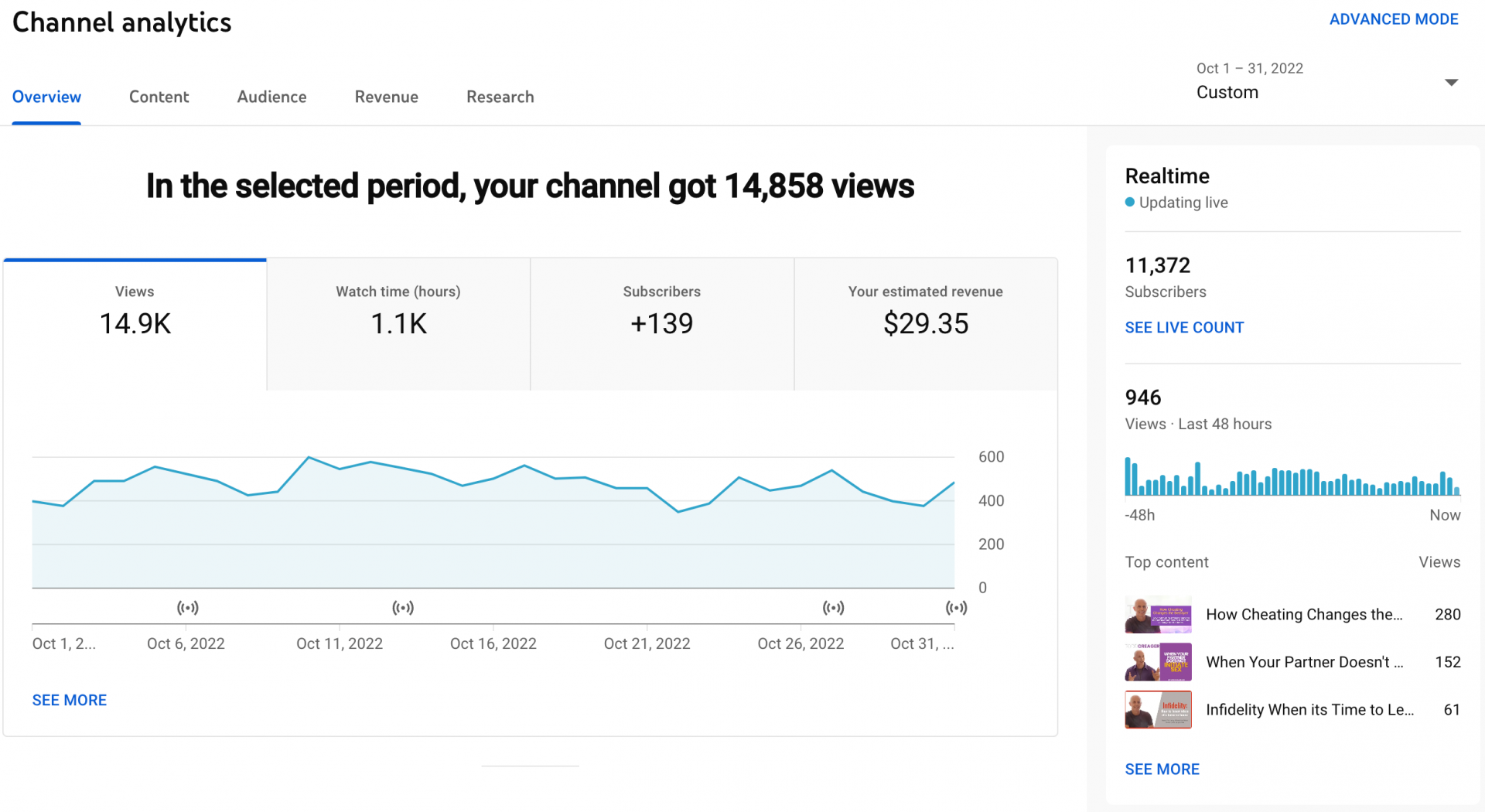Screen dimensions: 1485x812
Task: Click the live stream marker near Oct 6
Action: [188, 608]
